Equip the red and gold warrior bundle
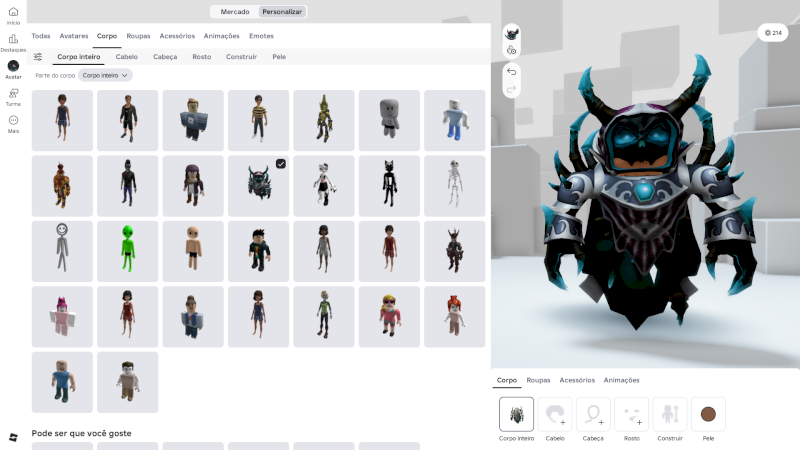Viewport: 800px width, 450px height. click(62, 186)
